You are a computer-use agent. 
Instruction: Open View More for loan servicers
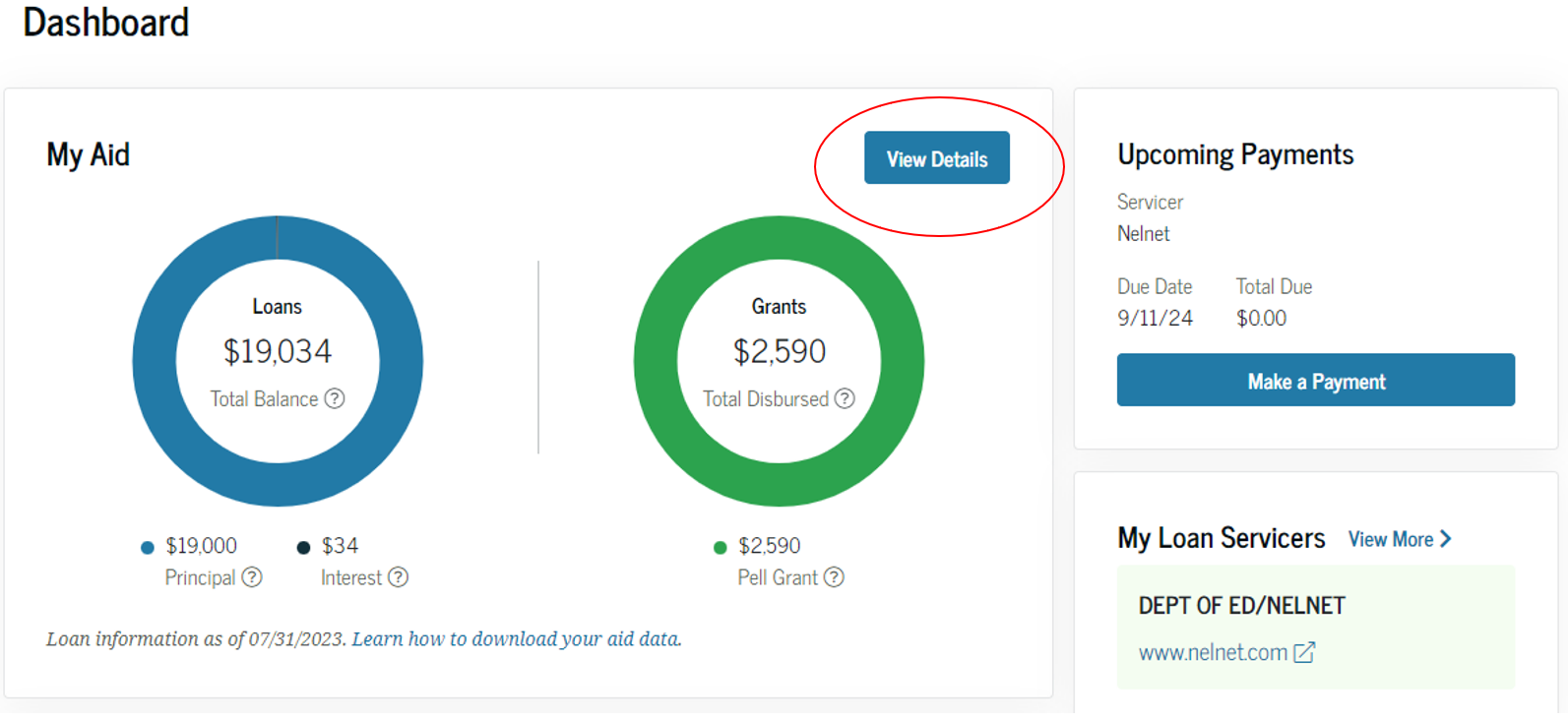pos(1390,539)
